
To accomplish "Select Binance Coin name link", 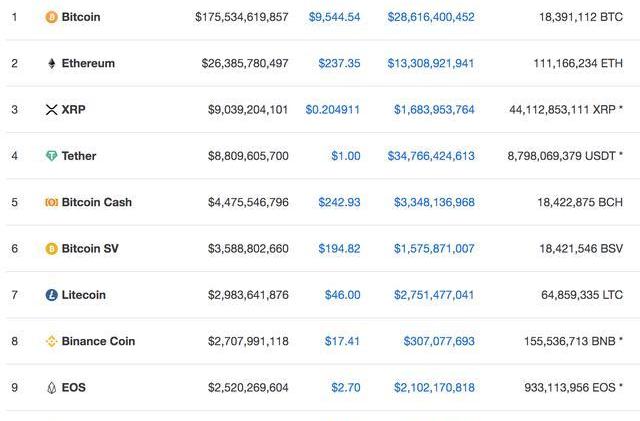I will 98,341.
